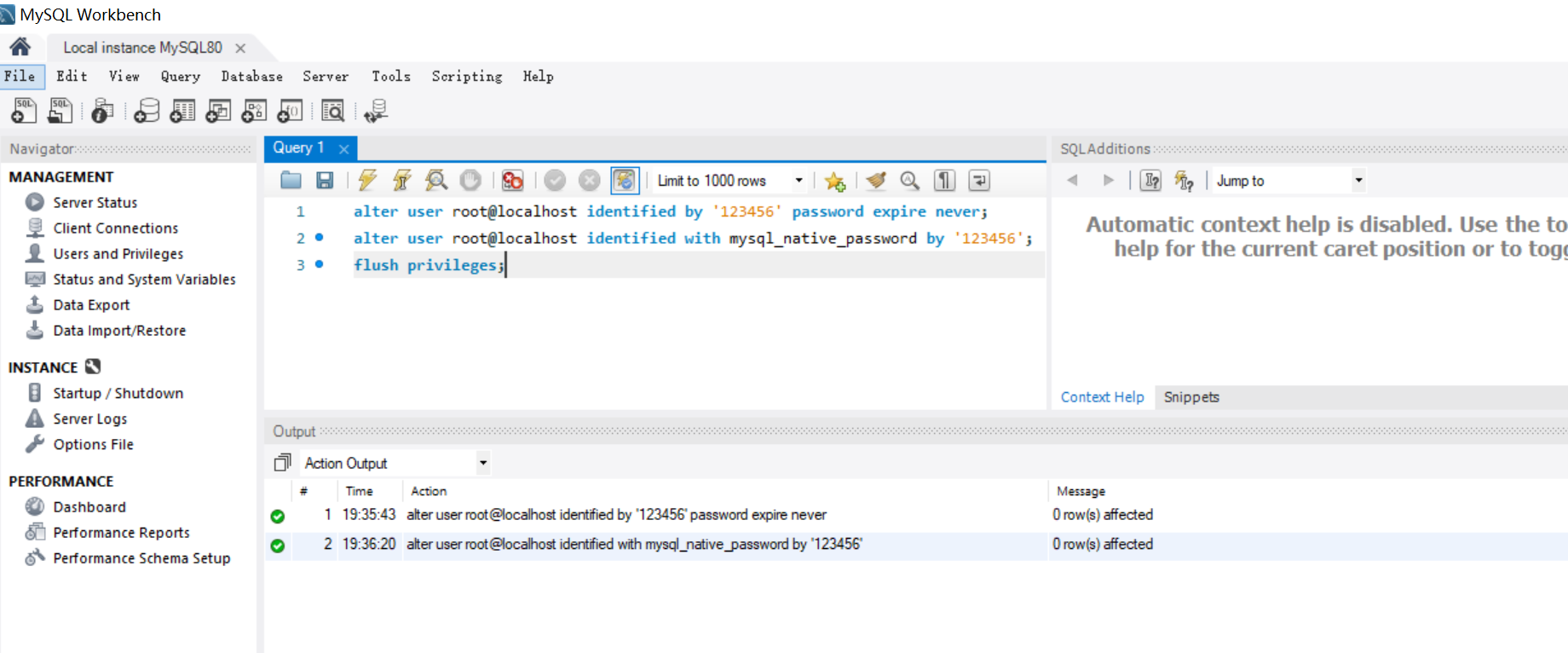Close the Query 1 tab
The width and height of the screenshot is (1568, 653).
344,148
